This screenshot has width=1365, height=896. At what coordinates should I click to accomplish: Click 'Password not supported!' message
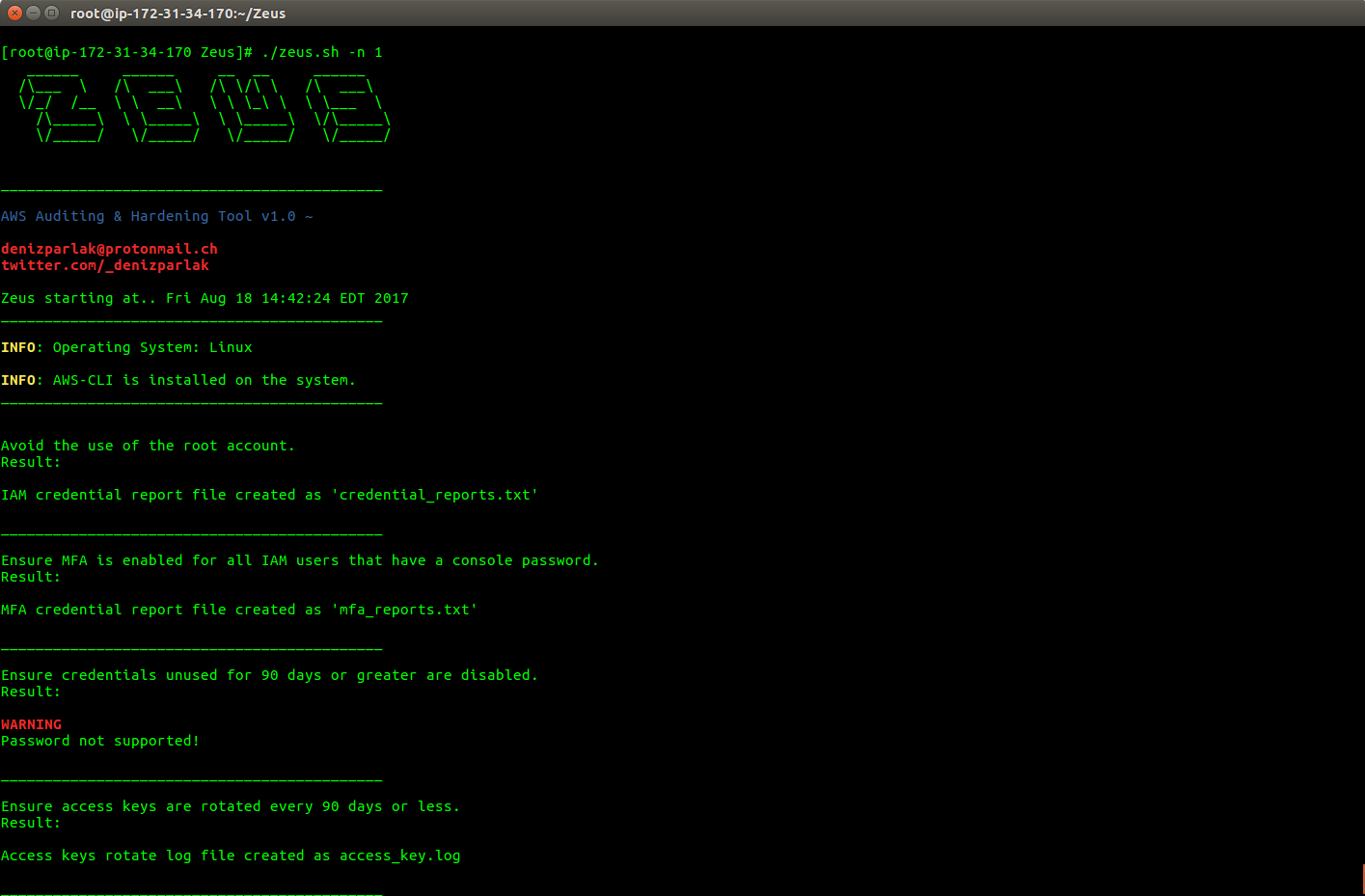coord(100,741)
